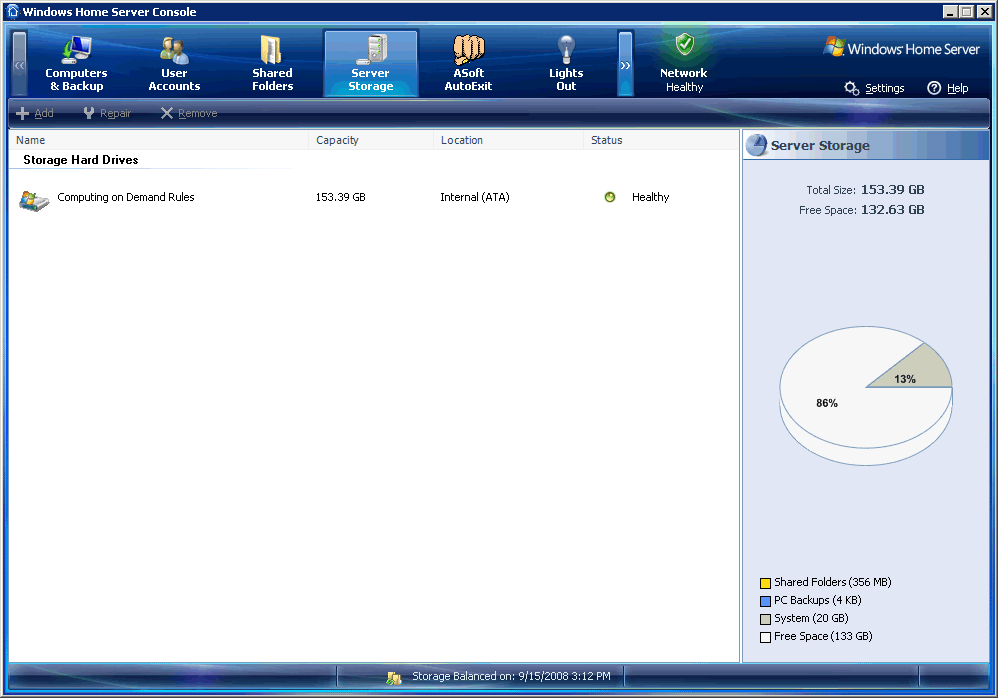Click the System (20 GB) legend label

pyautogui.click(x=811, y=618)
